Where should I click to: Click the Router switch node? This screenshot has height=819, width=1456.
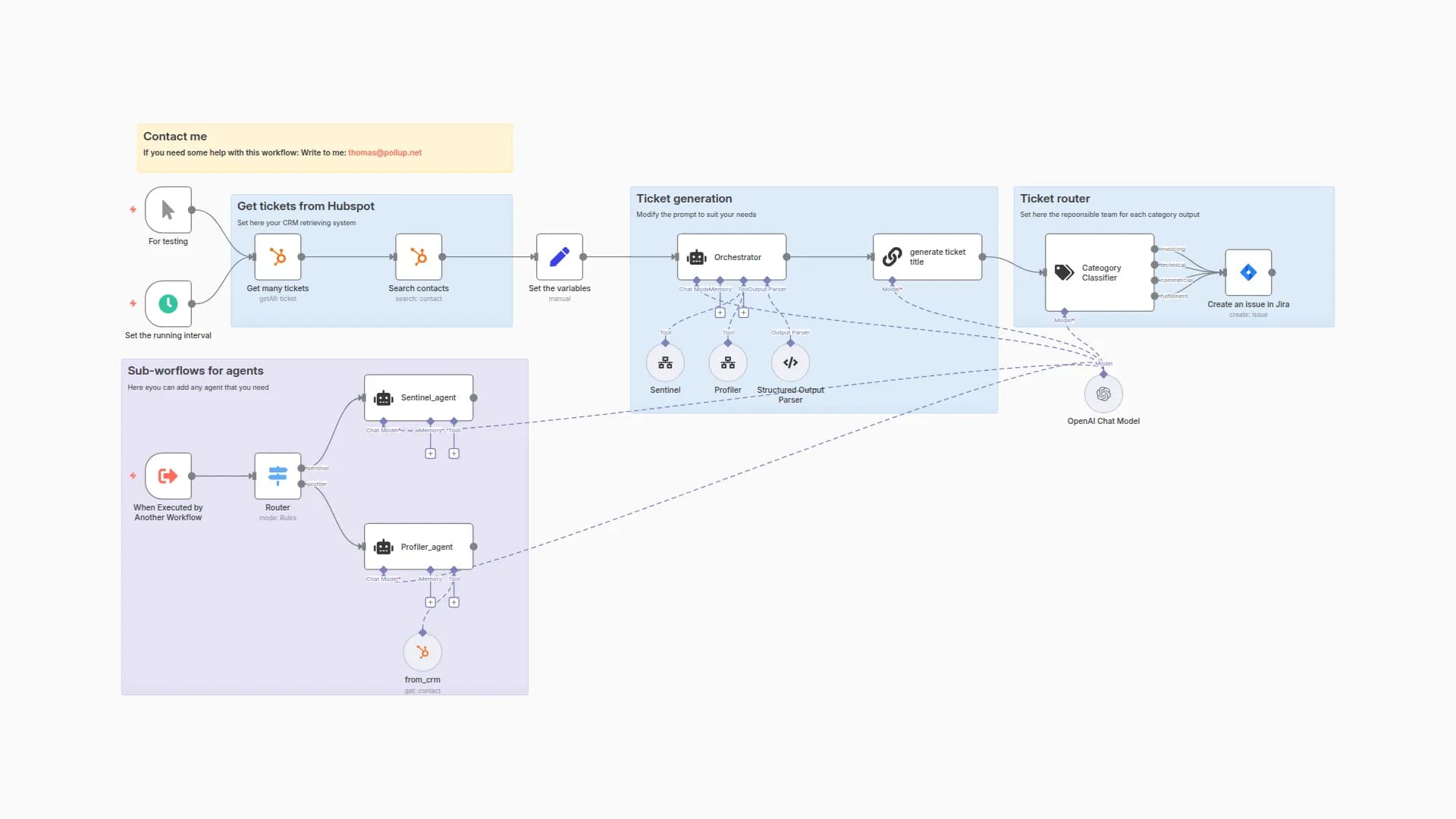click(278, 475)
